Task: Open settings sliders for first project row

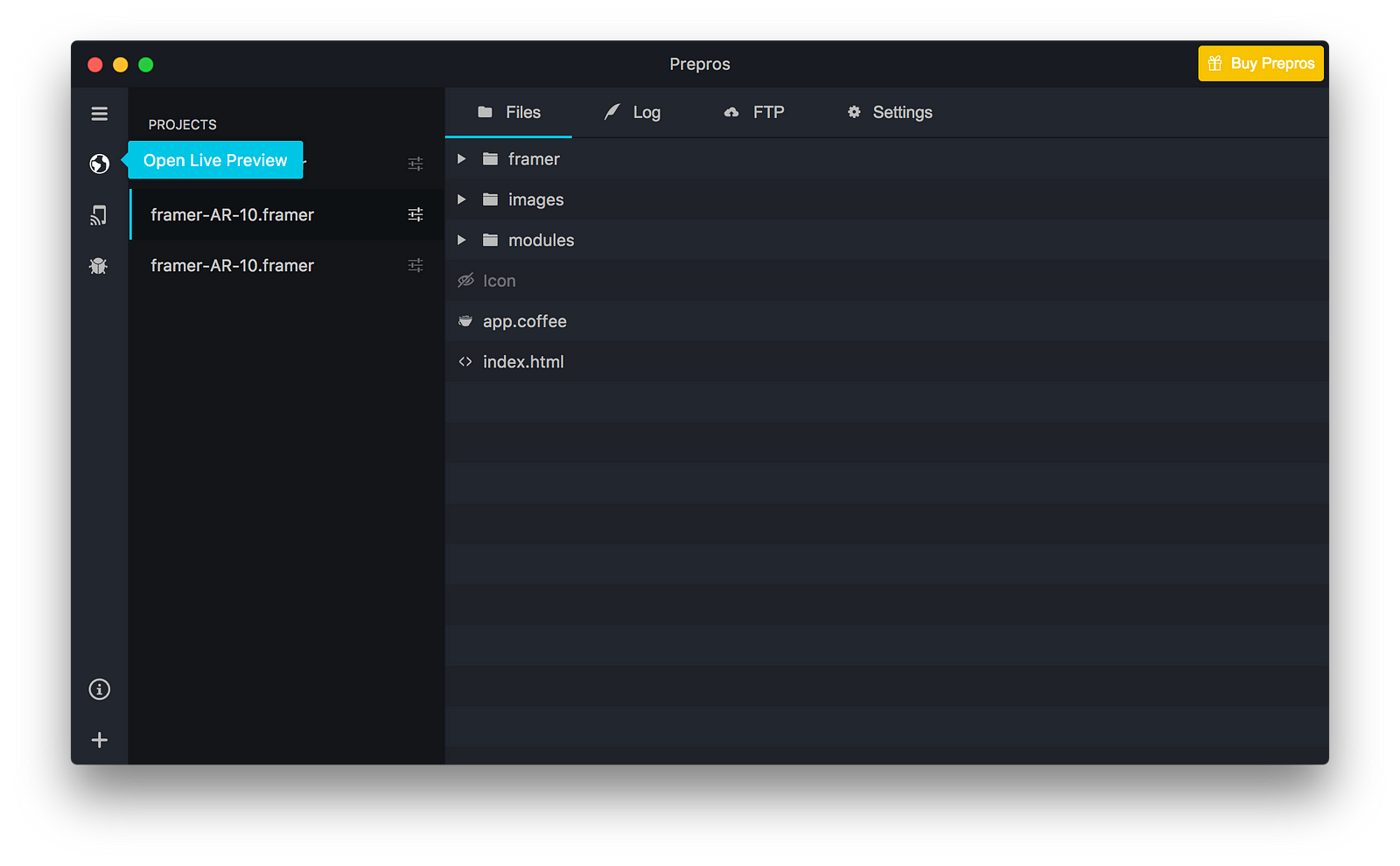Action: (x=416, y=164)
